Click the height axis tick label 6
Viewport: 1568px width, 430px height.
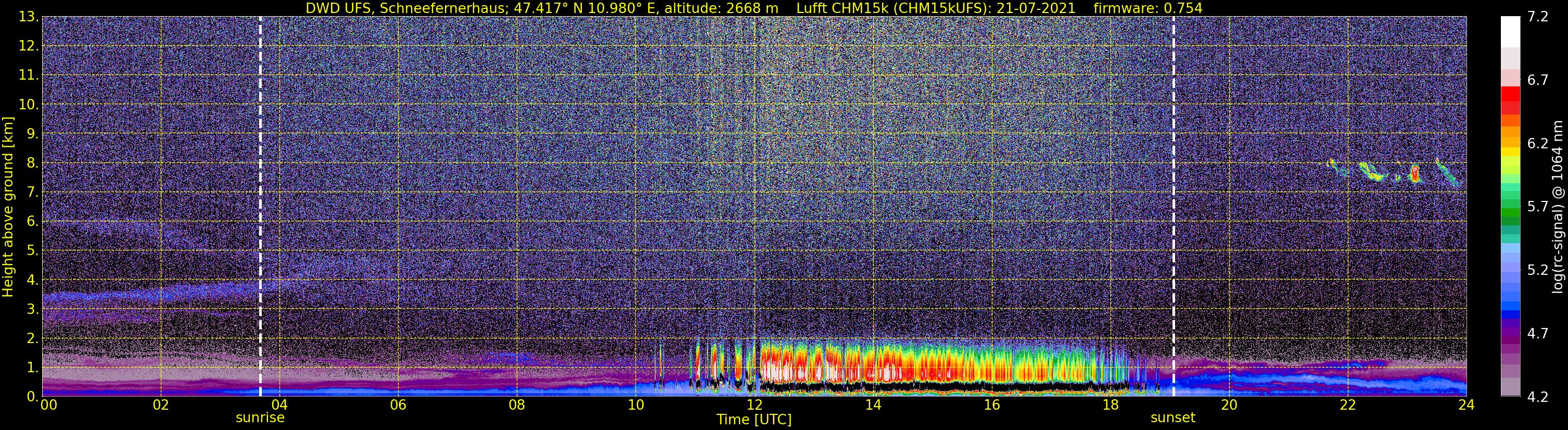point(32,222)
